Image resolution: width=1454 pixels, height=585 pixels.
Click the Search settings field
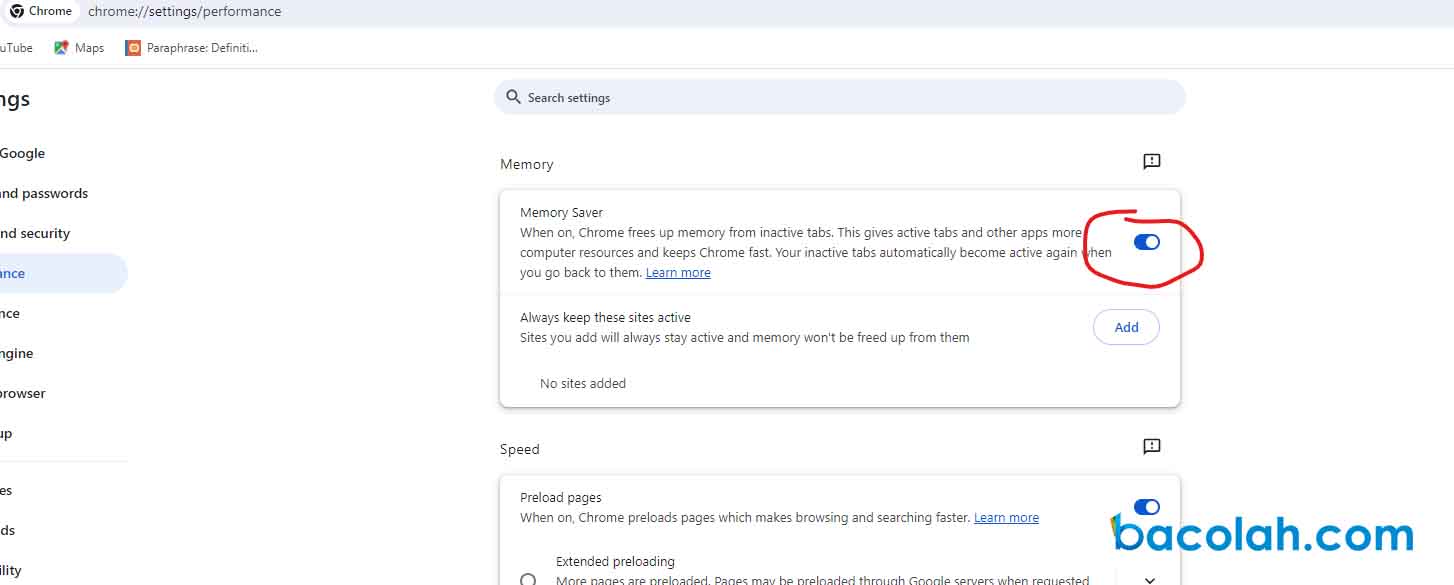tap(840, 97)
